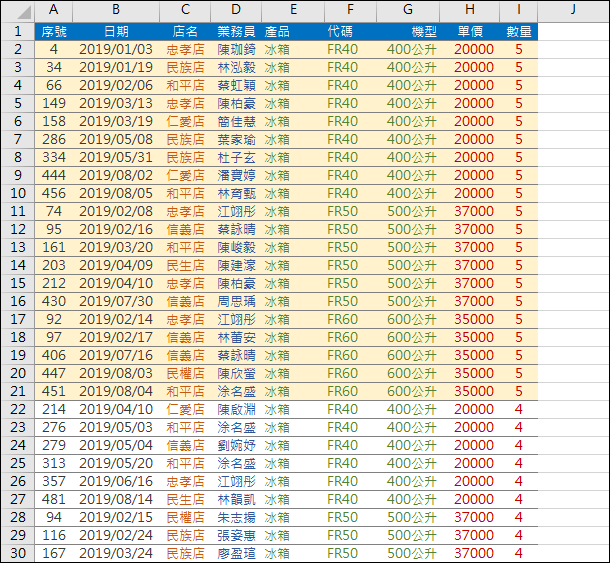Select row 1 header
This screenshot has width=610, height=563.
pos(18,31)
